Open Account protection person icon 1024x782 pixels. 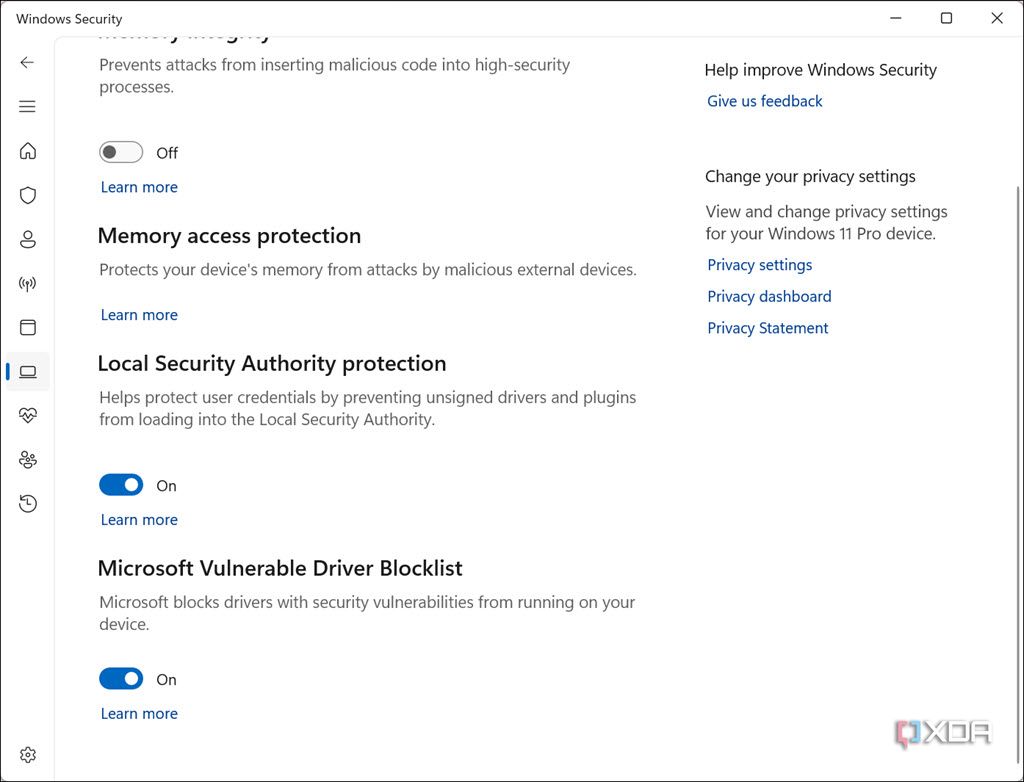pyautogui.click(x=28, y=239)
